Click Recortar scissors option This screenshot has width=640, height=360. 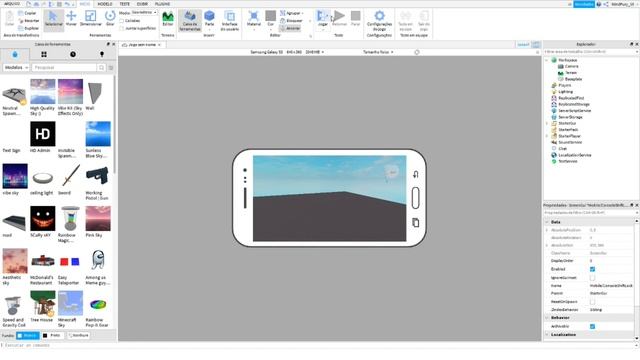click(x=29, y=20)
